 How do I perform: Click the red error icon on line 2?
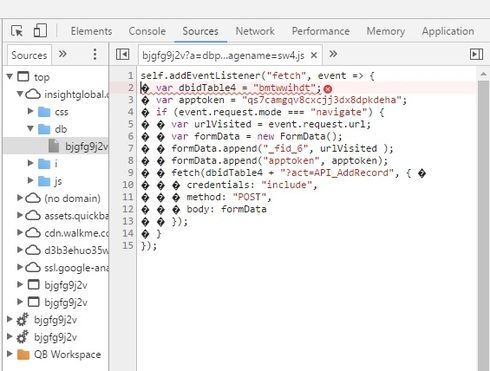pos(328,89)
